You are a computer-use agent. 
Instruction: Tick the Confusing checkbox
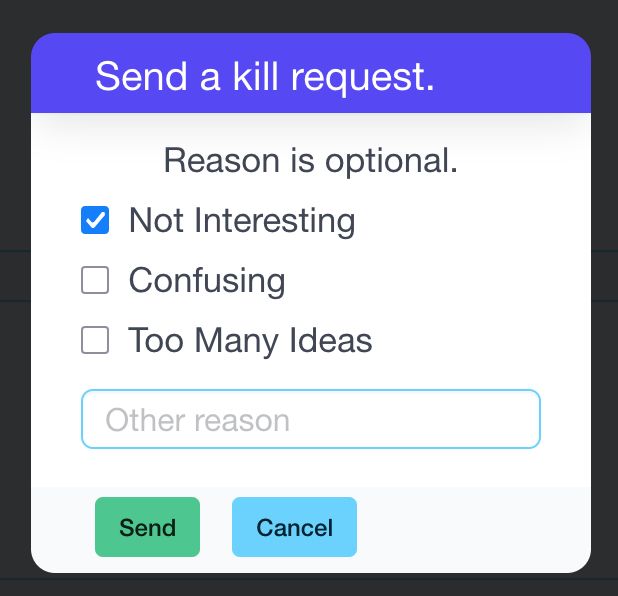(x=95, y=281)
